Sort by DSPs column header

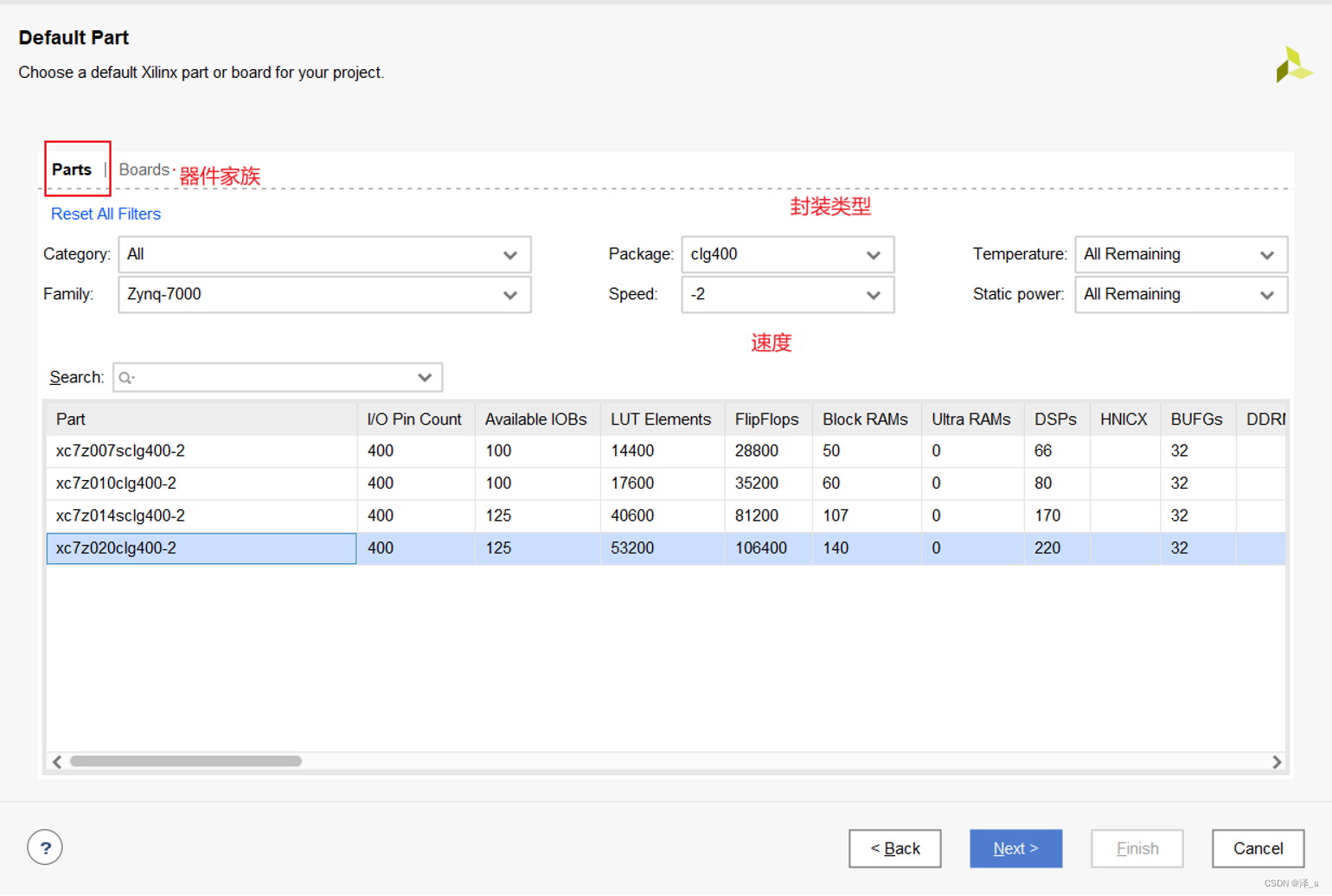(1057, 419)
